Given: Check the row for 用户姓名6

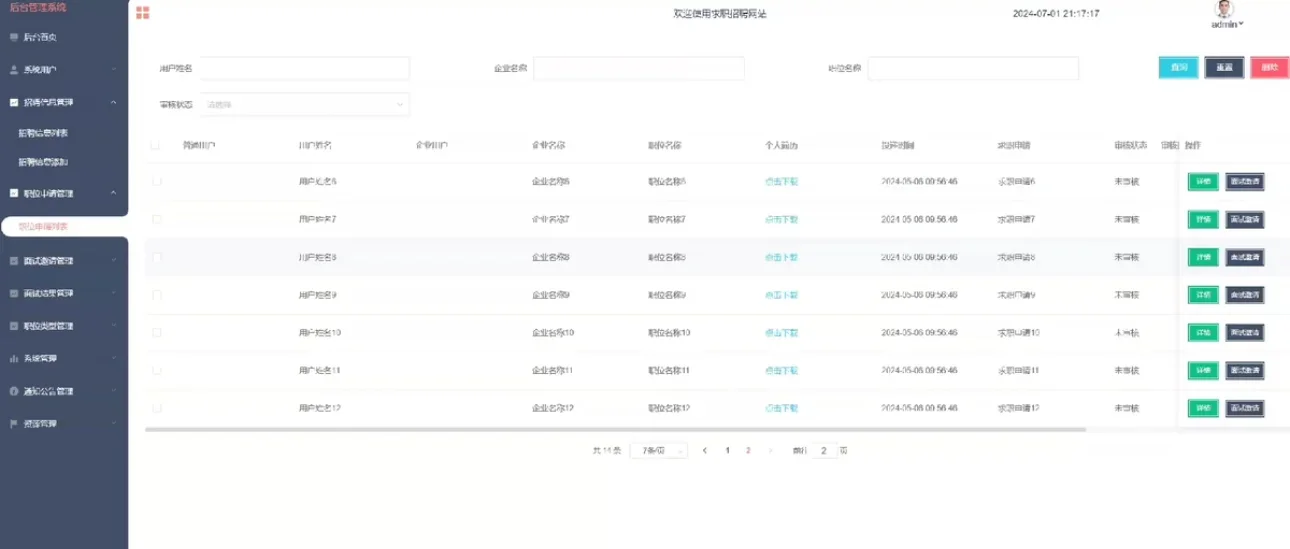Looking at the screenshot, I should pyautogui.click(x=156, y=181).
